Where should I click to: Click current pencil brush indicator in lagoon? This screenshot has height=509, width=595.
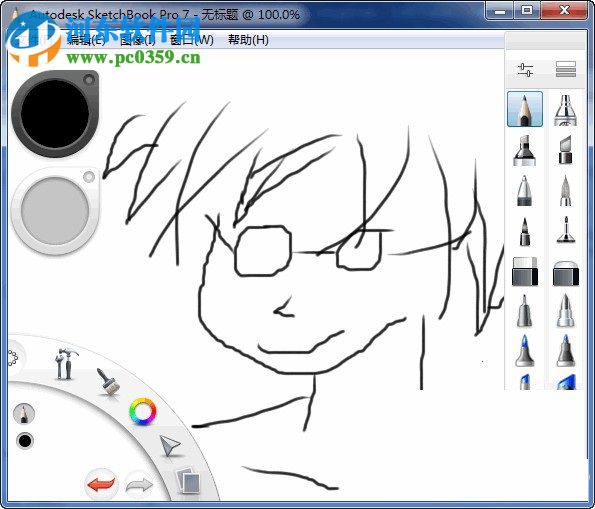click(24, 414)
